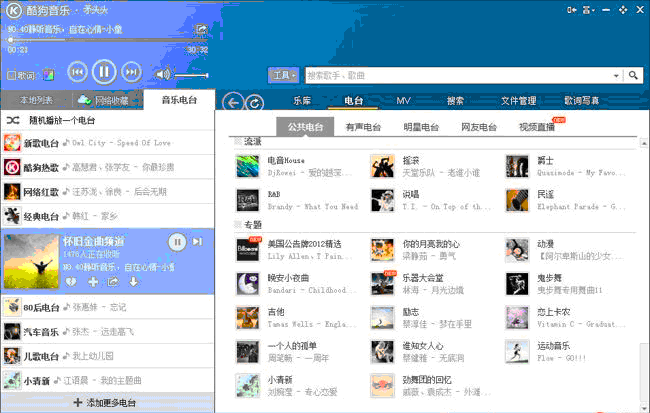Open the 电台 radio tab
Image resolution: width=650 pixels, height=413 pixels.
click(x=353, y=100)
